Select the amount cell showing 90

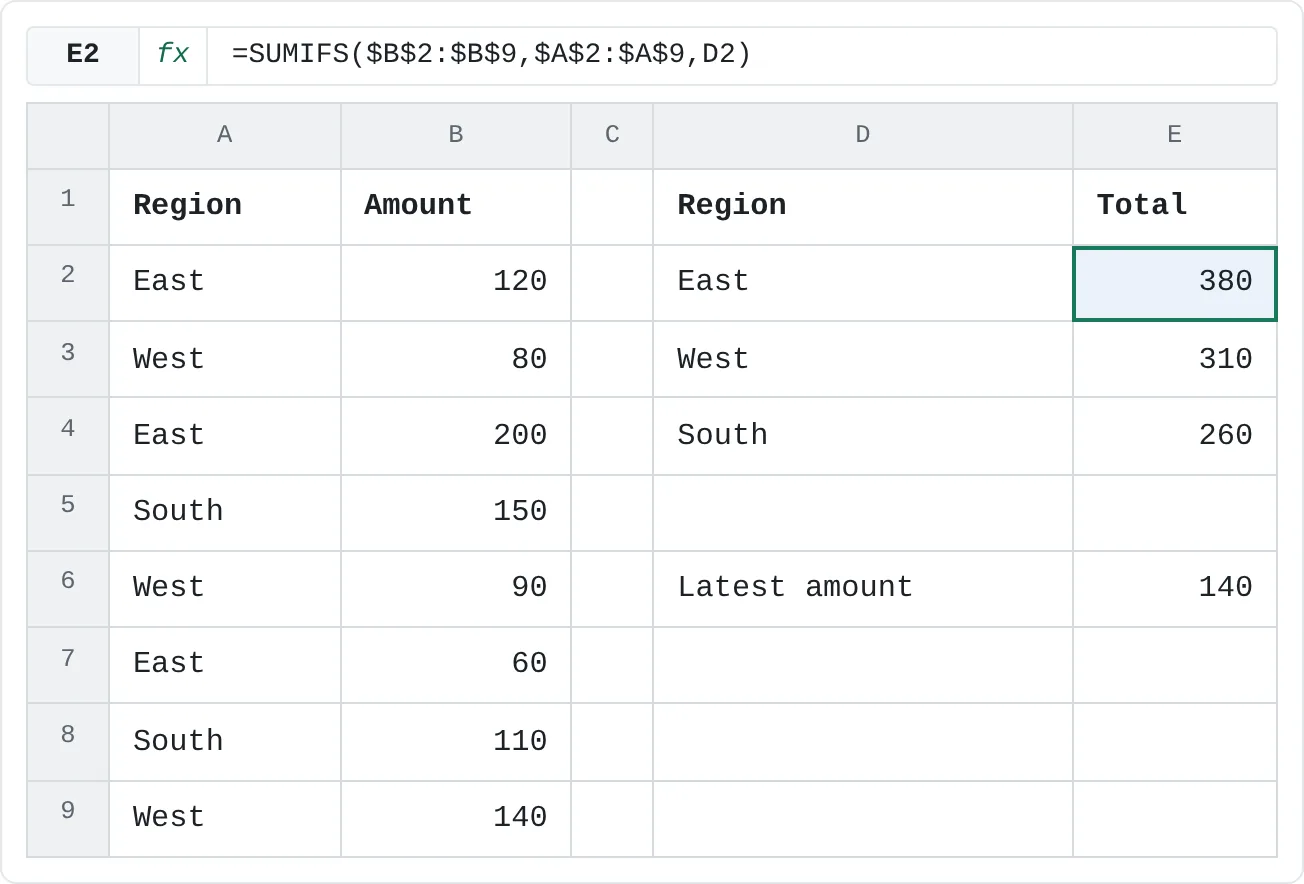(456, 589)
